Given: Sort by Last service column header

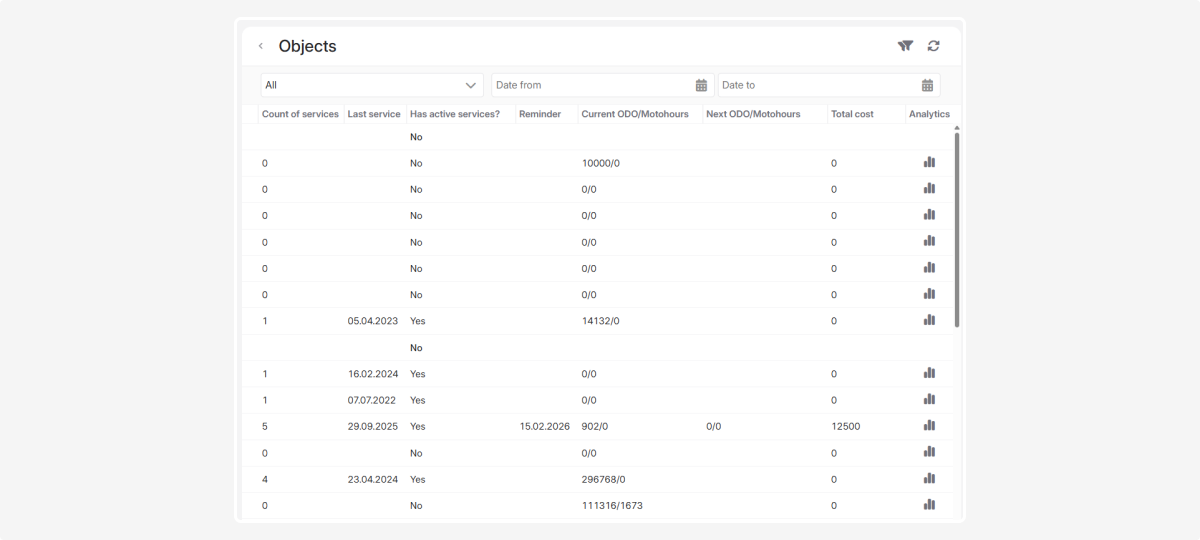Looking at the screenshot, I should [x=374, y=114].
